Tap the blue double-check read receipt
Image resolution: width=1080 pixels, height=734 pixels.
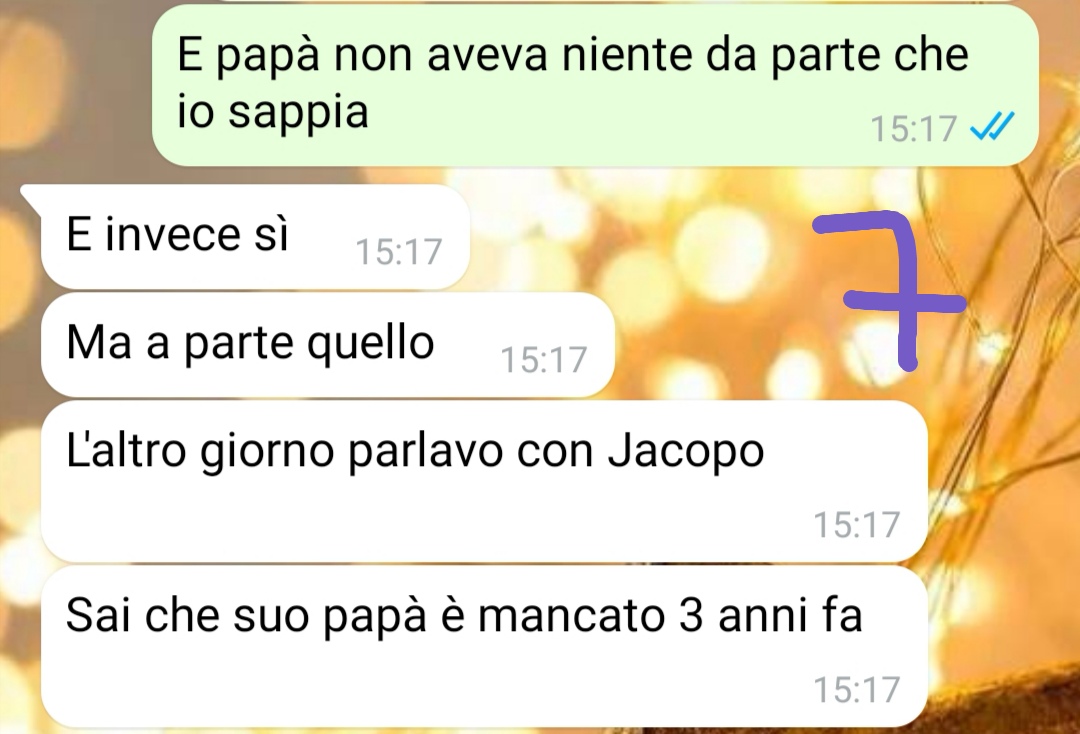993,127
